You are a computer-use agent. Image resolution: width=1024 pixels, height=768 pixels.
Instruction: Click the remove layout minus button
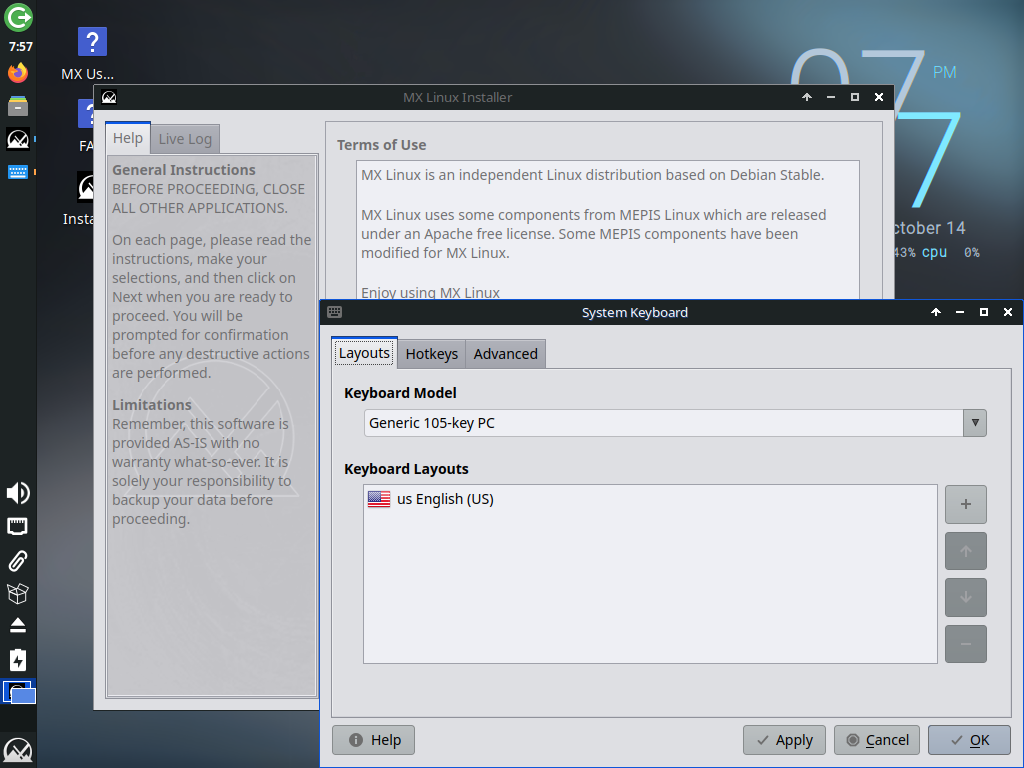pos(965,644)
